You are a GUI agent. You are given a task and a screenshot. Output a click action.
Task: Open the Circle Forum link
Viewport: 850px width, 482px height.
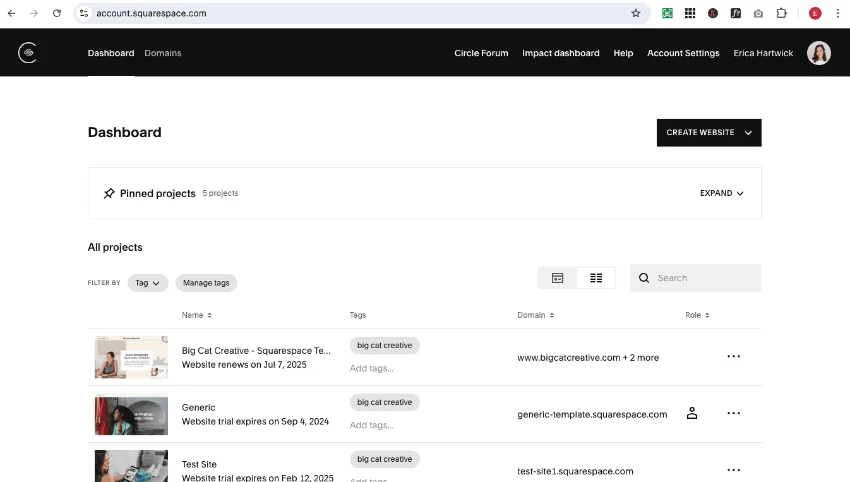point(481,53)
